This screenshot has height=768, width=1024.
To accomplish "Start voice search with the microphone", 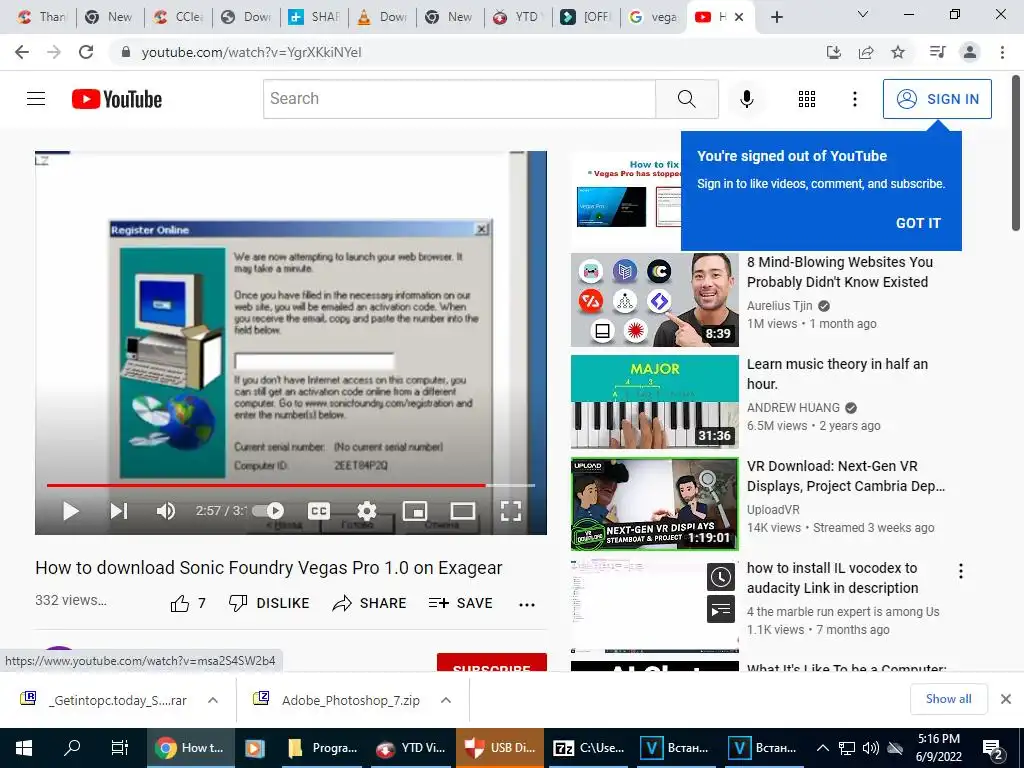I will (746, 99).
